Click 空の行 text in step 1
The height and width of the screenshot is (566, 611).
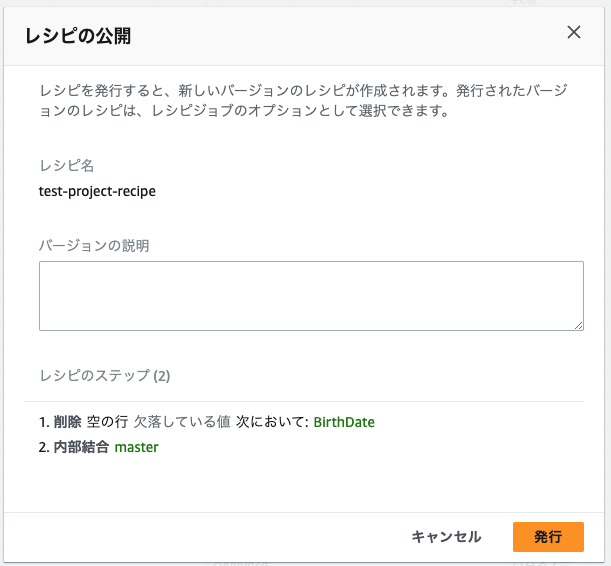108,422
